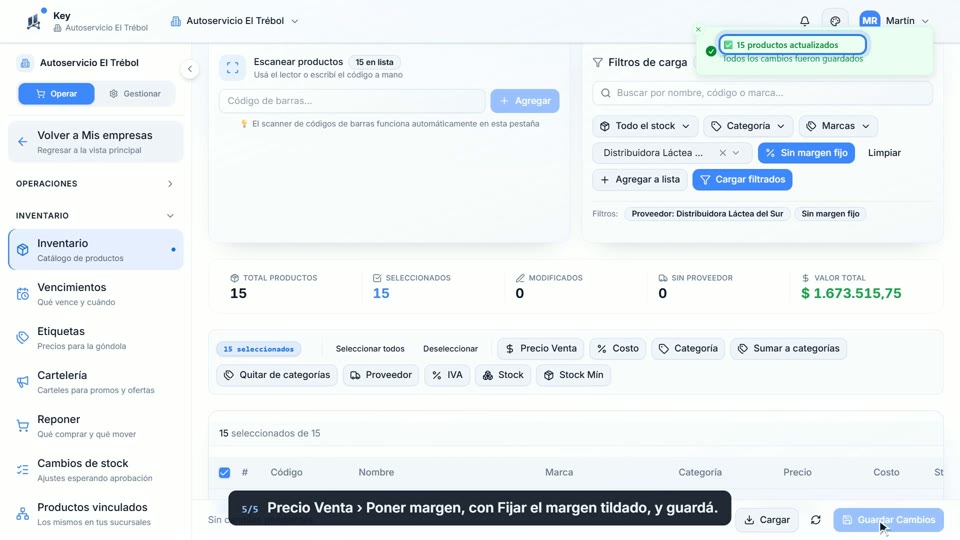The height and width of the screenshot is (540, 960).
Task: Click the IVA bulk action
Action: click(447, 375)
